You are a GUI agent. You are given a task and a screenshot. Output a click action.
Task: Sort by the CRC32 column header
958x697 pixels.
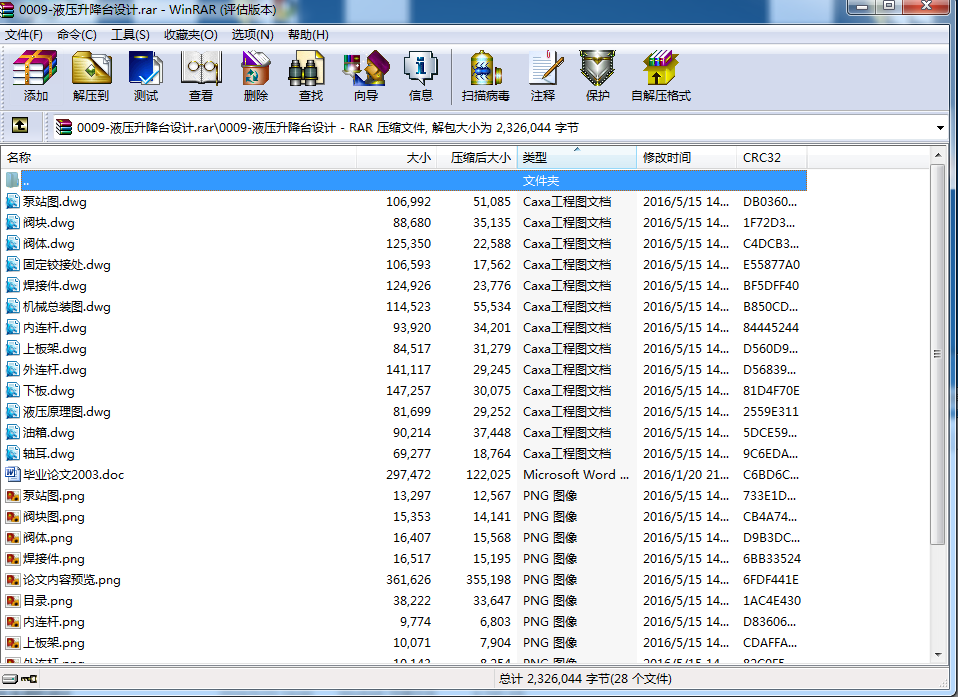click(x=772, y=158)
